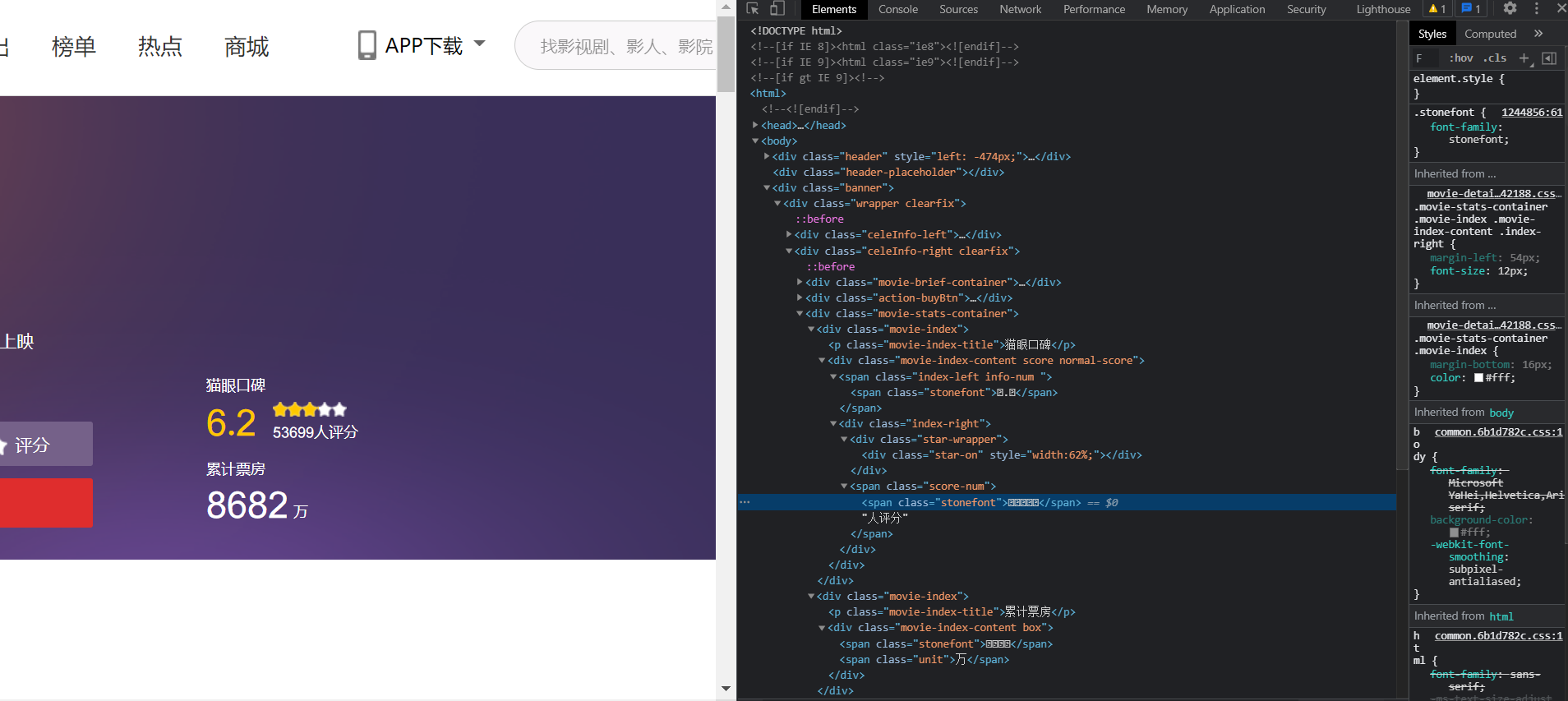Screen dimensions: 1568x701
Task: Click the 榜单 navigation link
Action: [x=74, y=47]
